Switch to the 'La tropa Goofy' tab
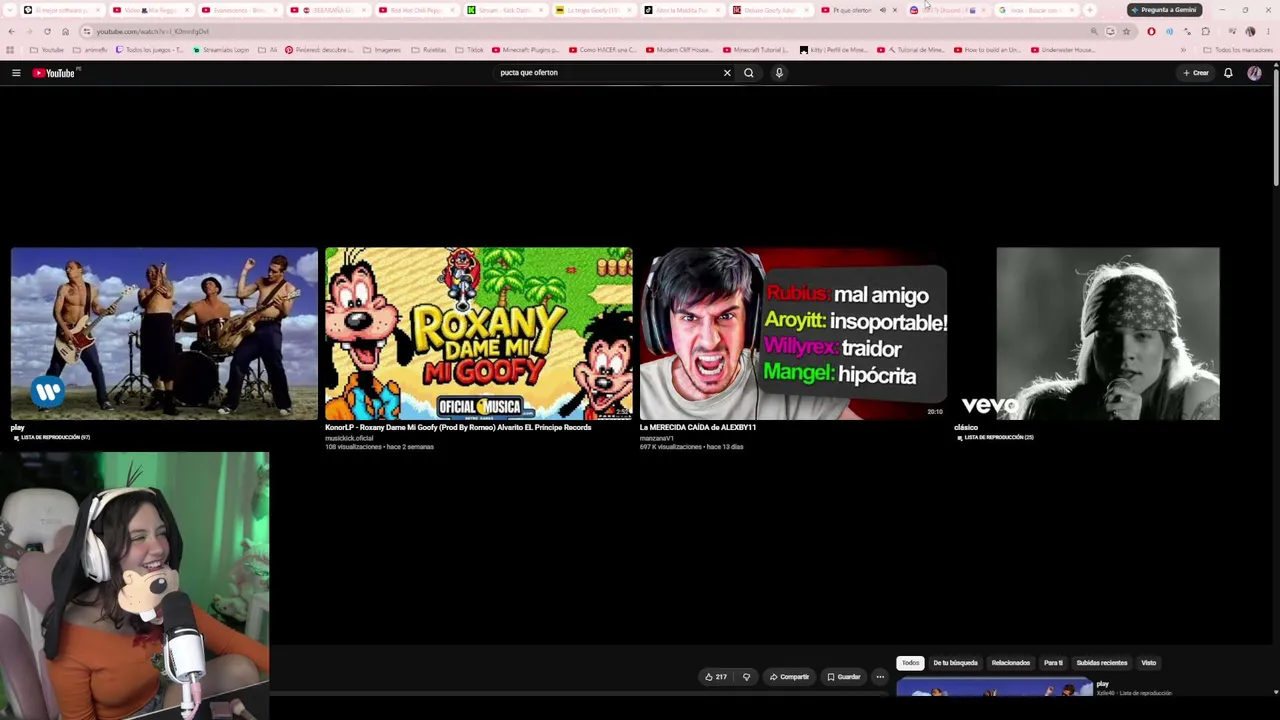This screenshot has width=1280, height=720. (x=593, y=10)
